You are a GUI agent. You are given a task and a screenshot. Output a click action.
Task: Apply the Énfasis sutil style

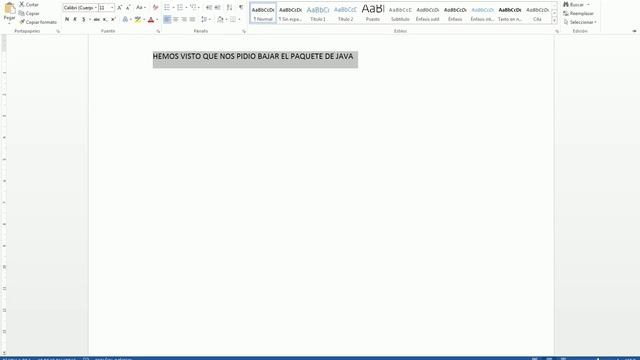point(427,13)
